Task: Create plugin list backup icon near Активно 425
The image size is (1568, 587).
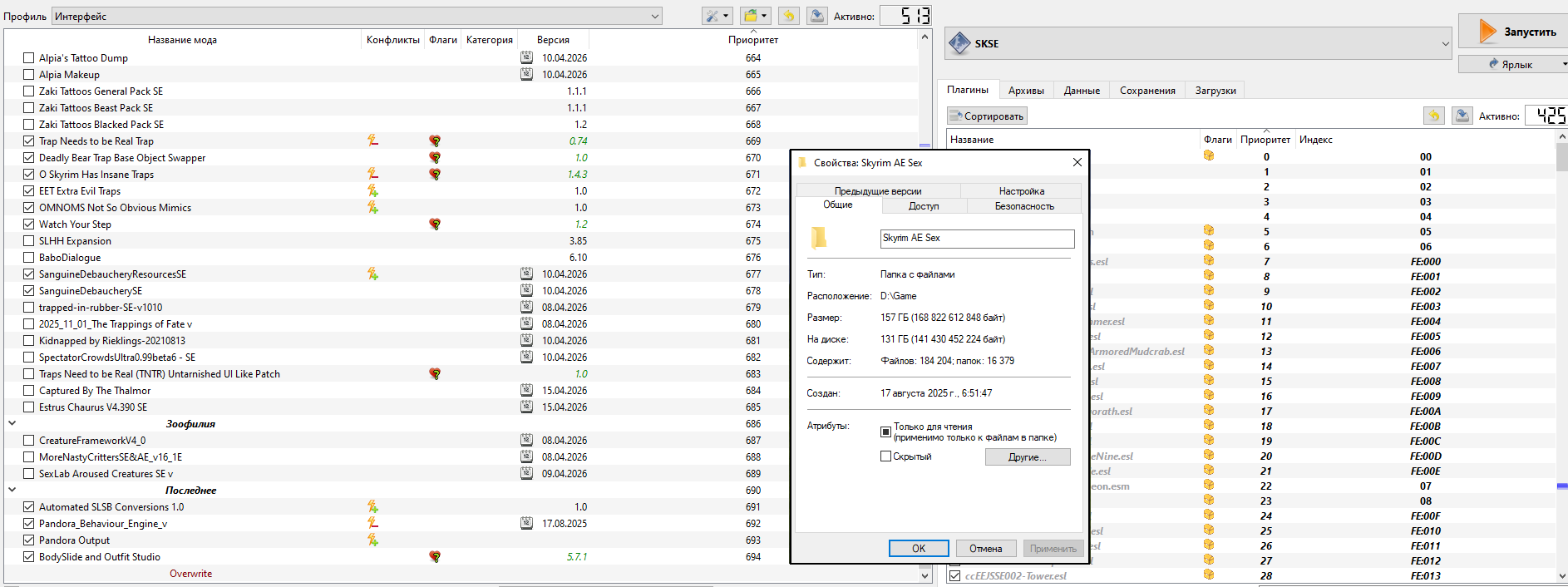Action: (1462, 116)
